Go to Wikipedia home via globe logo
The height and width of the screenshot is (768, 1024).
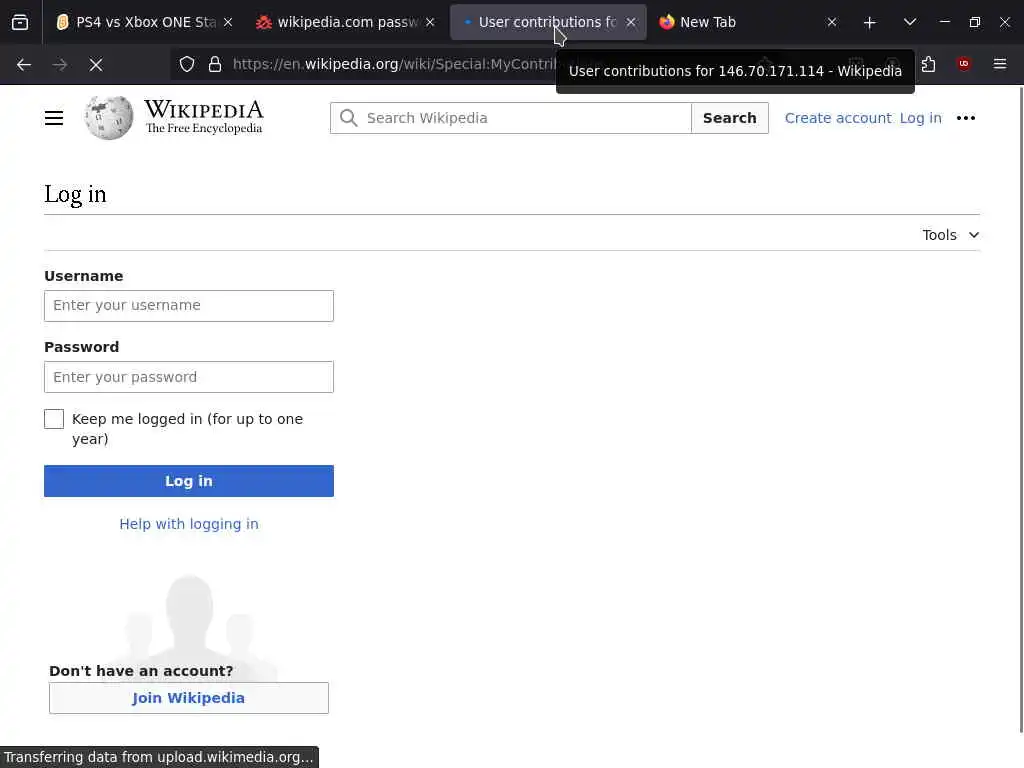pyautogui.click(x=108, y=118)
